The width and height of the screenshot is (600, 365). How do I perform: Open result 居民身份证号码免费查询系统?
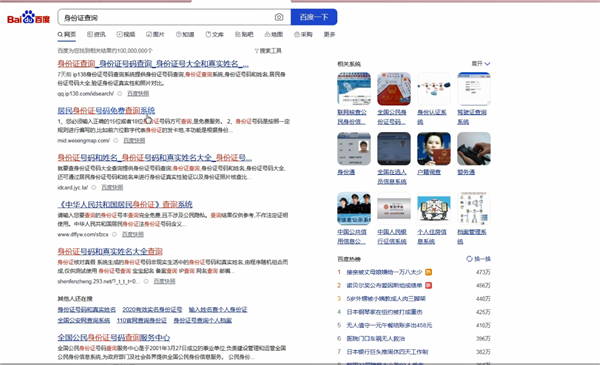pos(106,111)
